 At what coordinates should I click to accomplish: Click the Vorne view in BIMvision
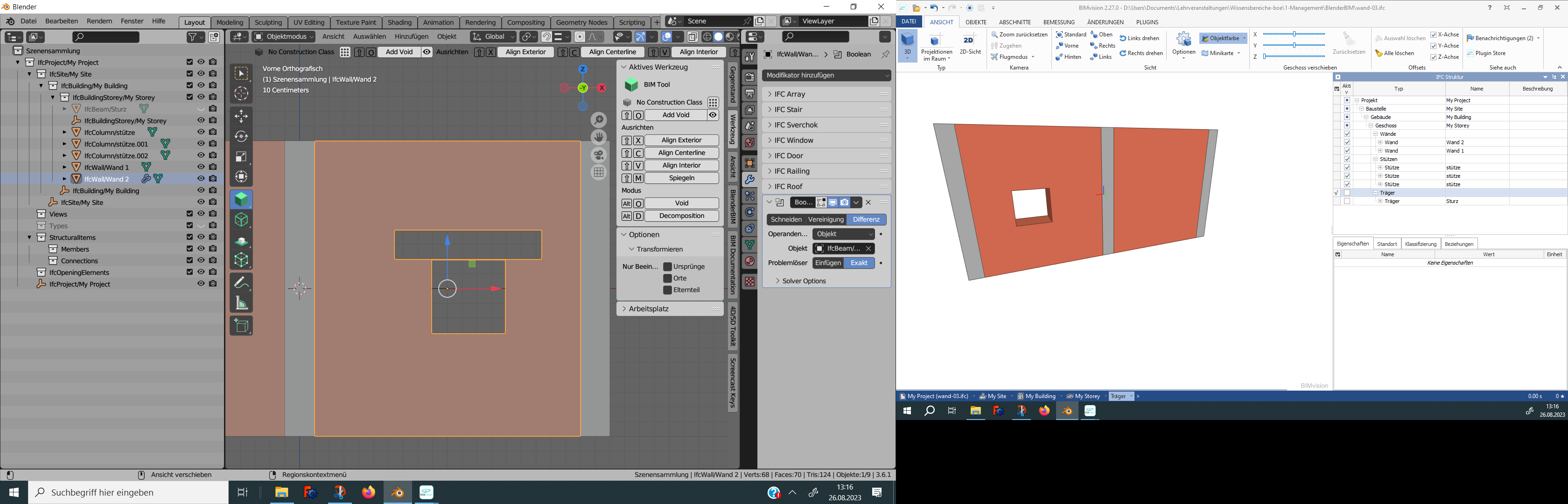[1068, 46]
